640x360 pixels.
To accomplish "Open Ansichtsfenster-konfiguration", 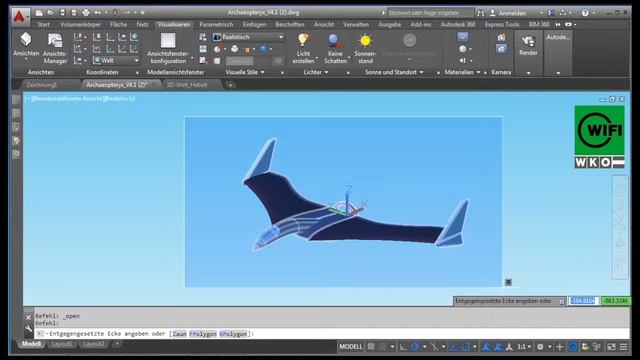I will pos(168,49).
